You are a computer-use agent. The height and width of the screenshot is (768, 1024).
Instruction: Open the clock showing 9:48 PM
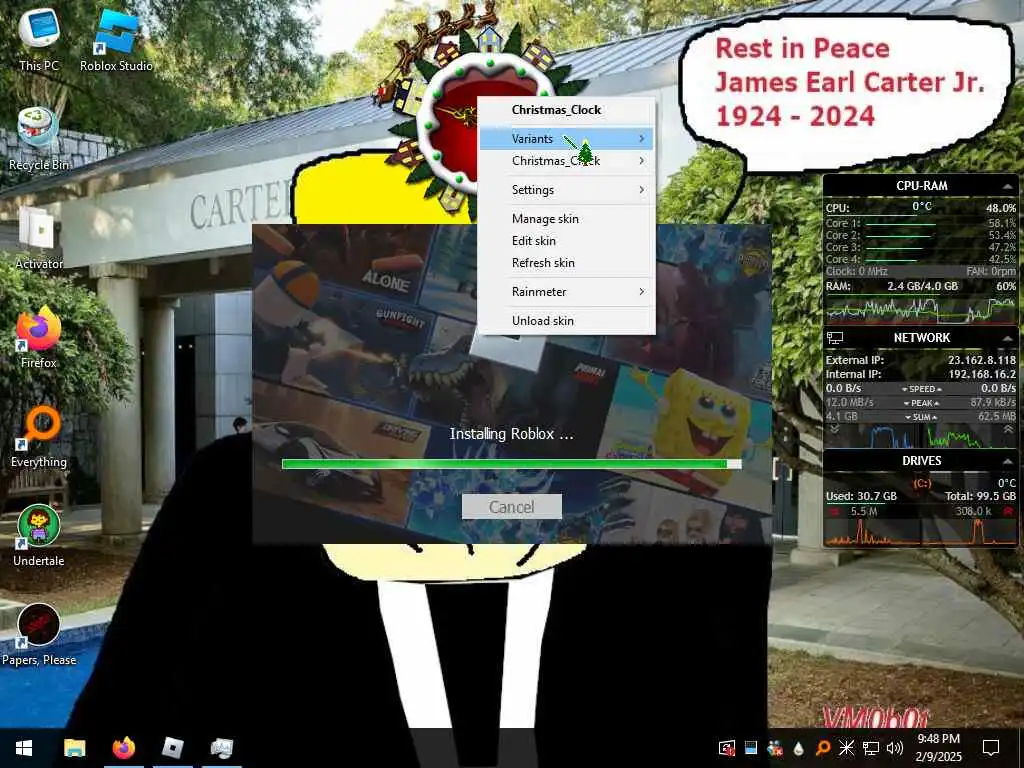tap(938, 748)
